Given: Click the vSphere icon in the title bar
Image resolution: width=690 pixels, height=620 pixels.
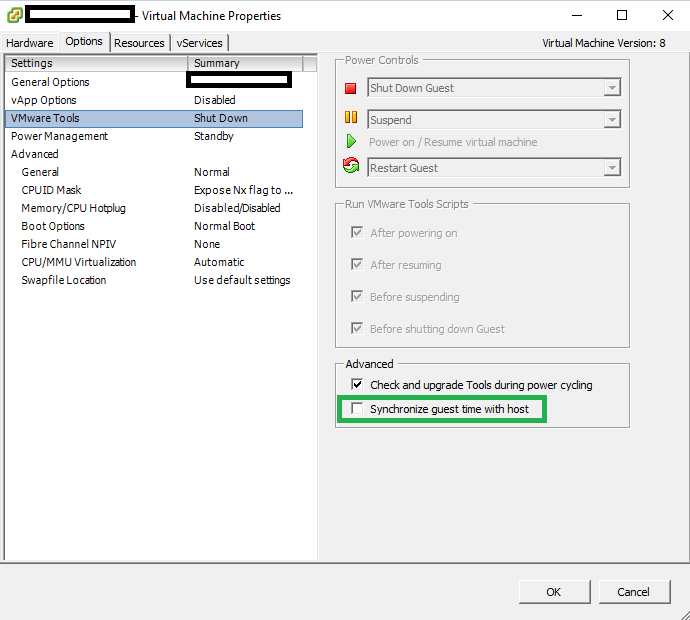Looking at the screenshot, I should click(x=15, y=15).
